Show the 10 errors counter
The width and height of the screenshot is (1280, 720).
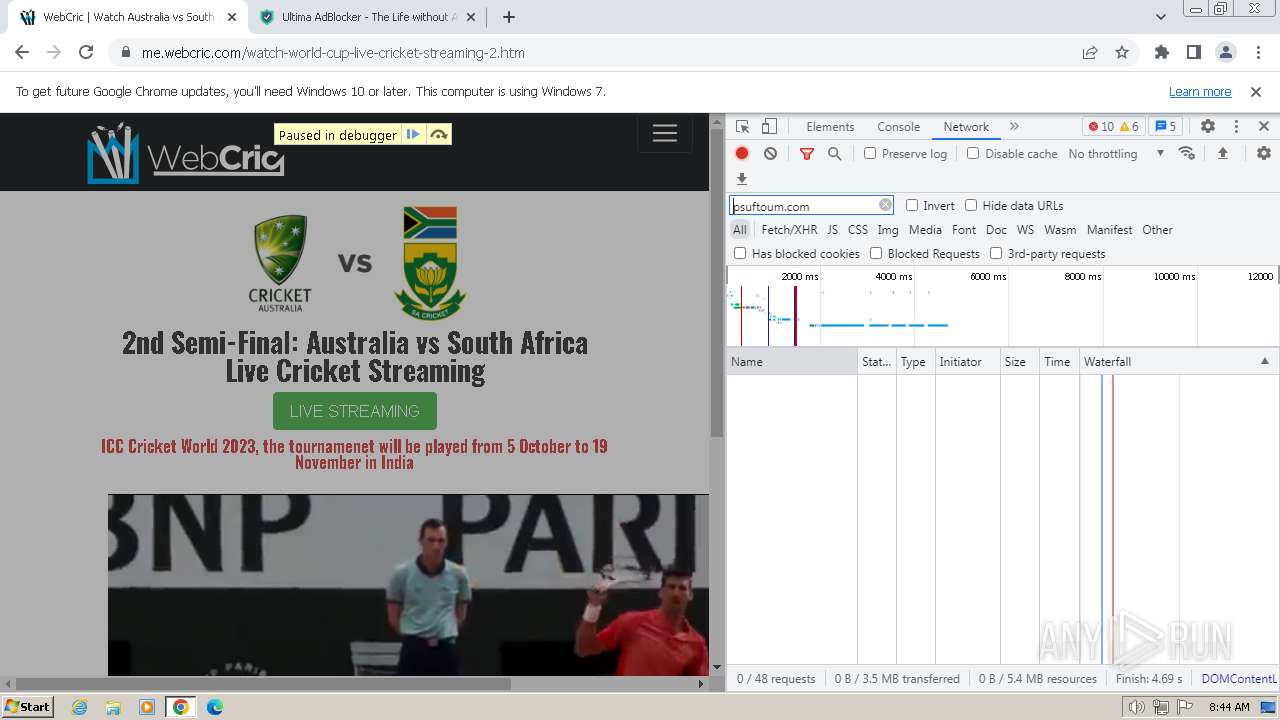(x=1100, y=127)
